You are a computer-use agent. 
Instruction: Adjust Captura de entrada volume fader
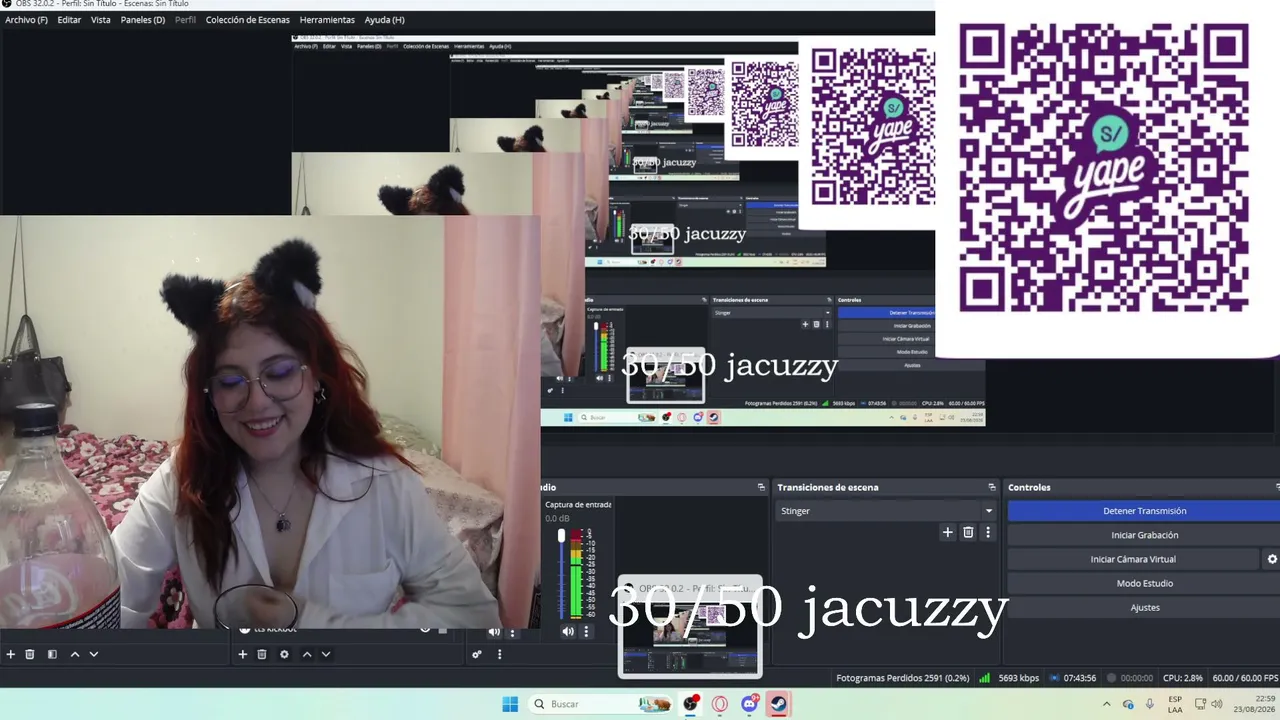[x=561, y=538]
